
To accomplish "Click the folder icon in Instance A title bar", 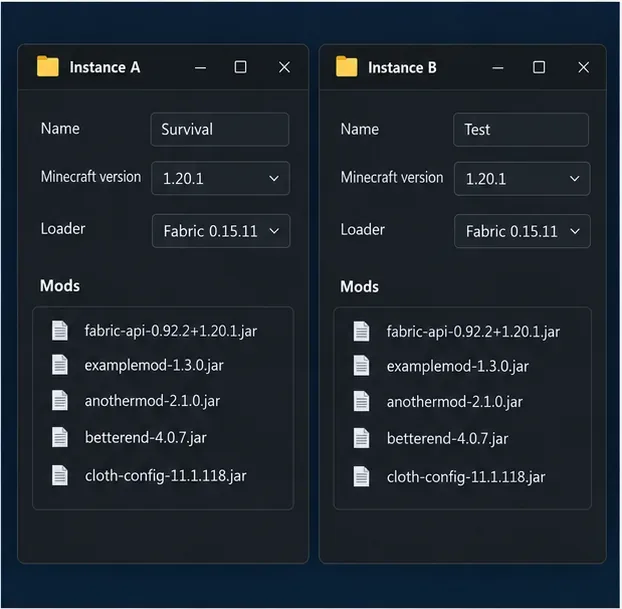I will coord(48,66).
